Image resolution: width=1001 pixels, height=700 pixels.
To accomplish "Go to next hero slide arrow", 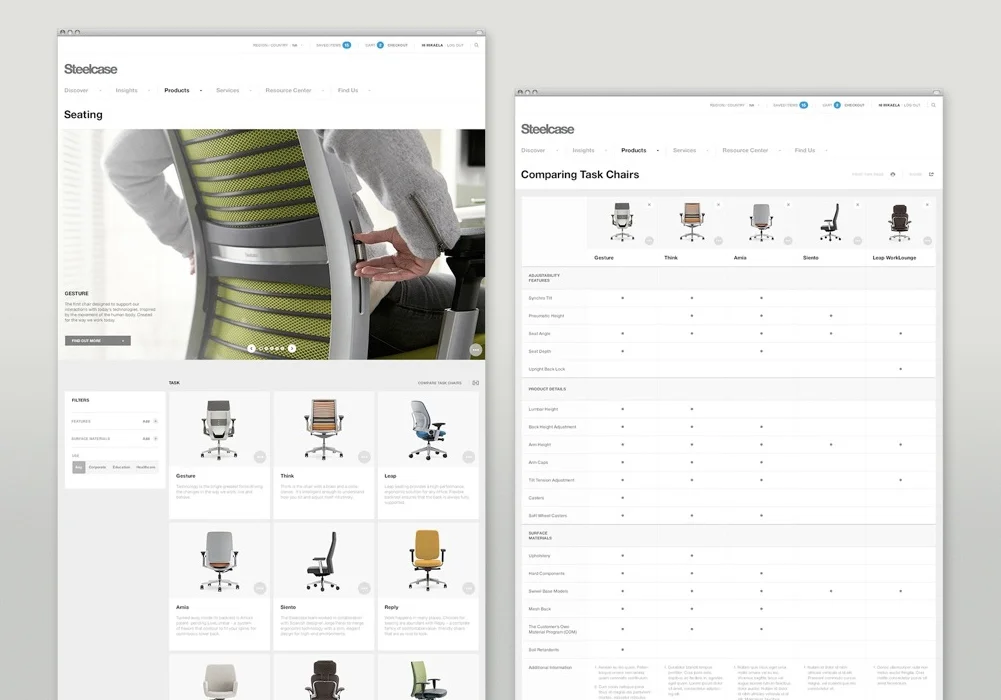I will [292, 348].
